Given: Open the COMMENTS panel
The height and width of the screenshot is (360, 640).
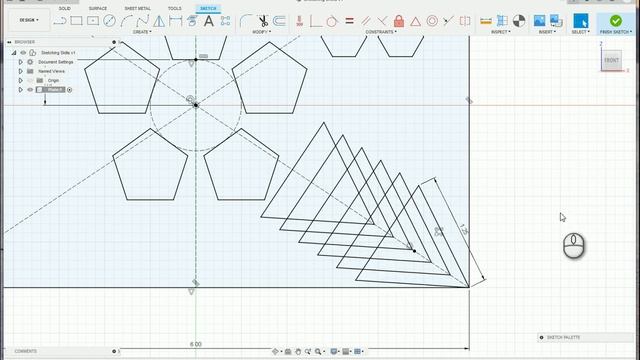Looking at the screenshot, I should [x=26, y=351].
